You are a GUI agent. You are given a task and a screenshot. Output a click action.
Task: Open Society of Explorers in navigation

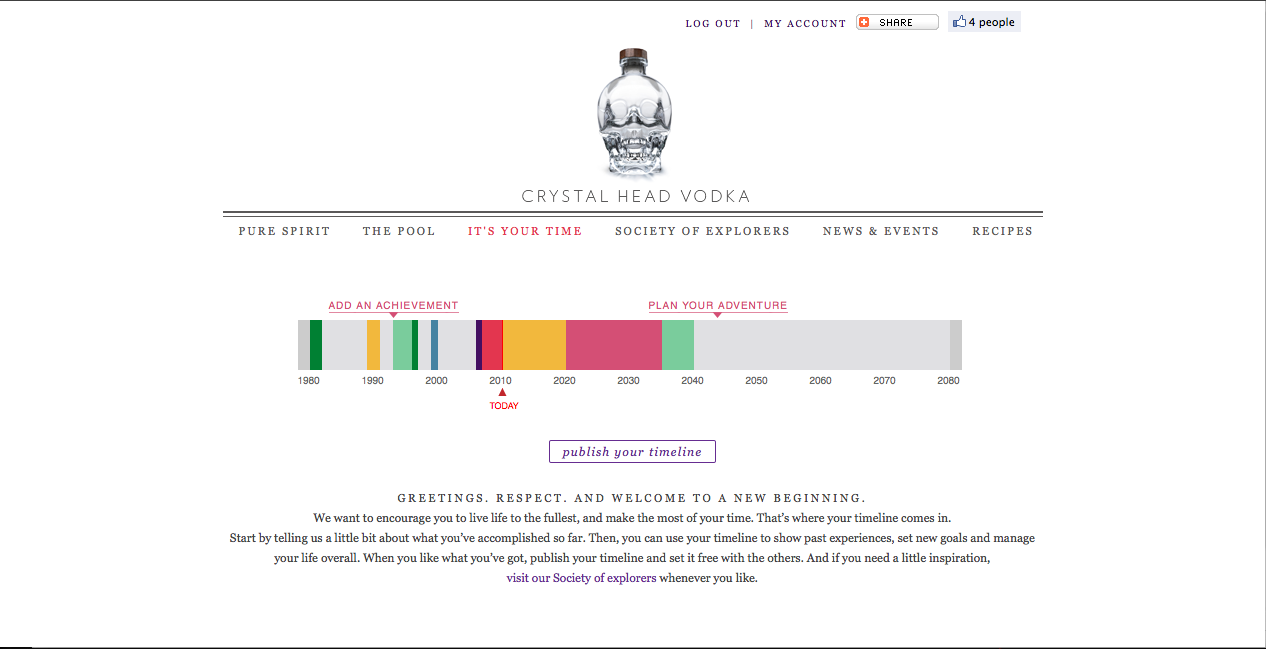tap(702, 231)
